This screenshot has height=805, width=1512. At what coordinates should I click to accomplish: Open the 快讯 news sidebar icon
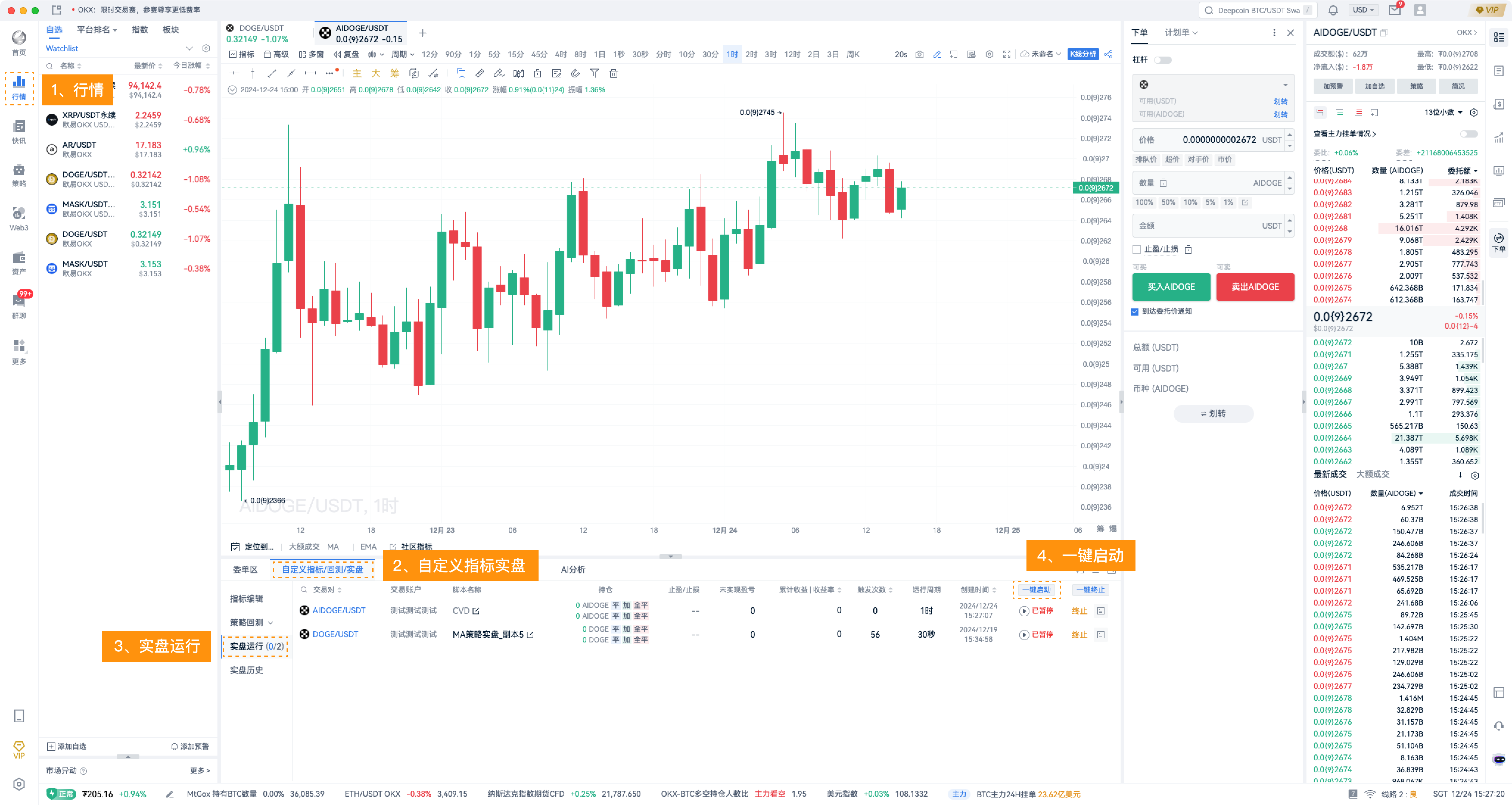click(x=19, y=131)
